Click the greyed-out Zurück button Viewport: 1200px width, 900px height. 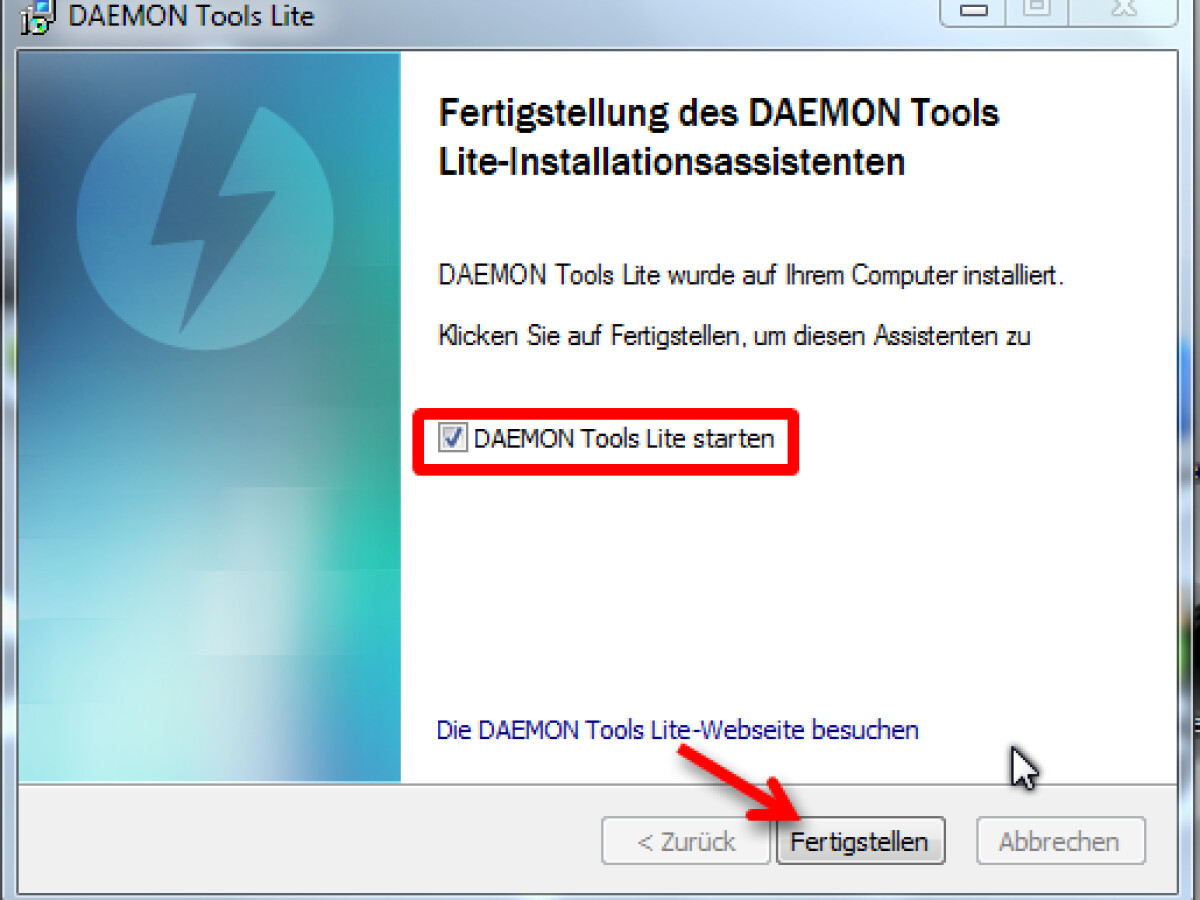(x=686, y=842)
